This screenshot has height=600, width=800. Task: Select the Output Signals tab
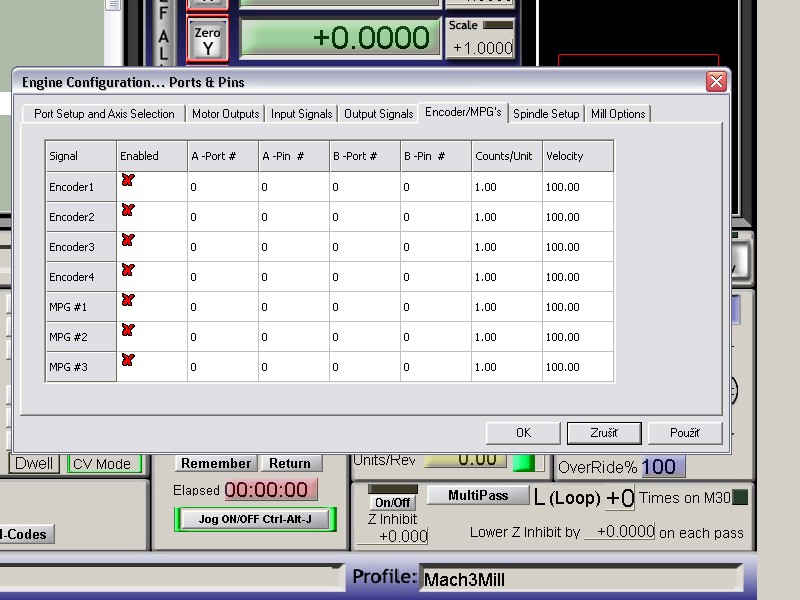(378, 114)
